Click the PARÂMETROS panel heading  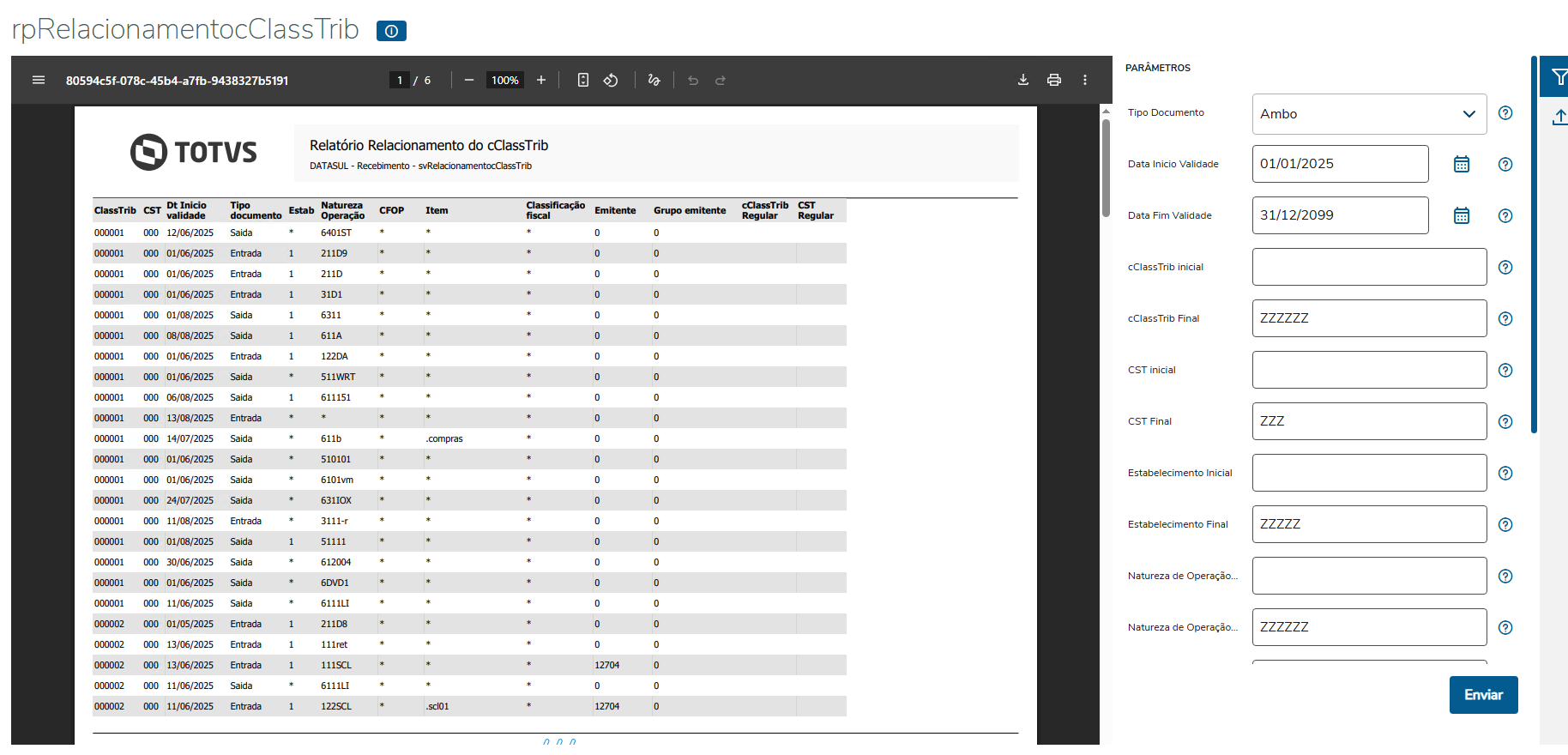1158,68
